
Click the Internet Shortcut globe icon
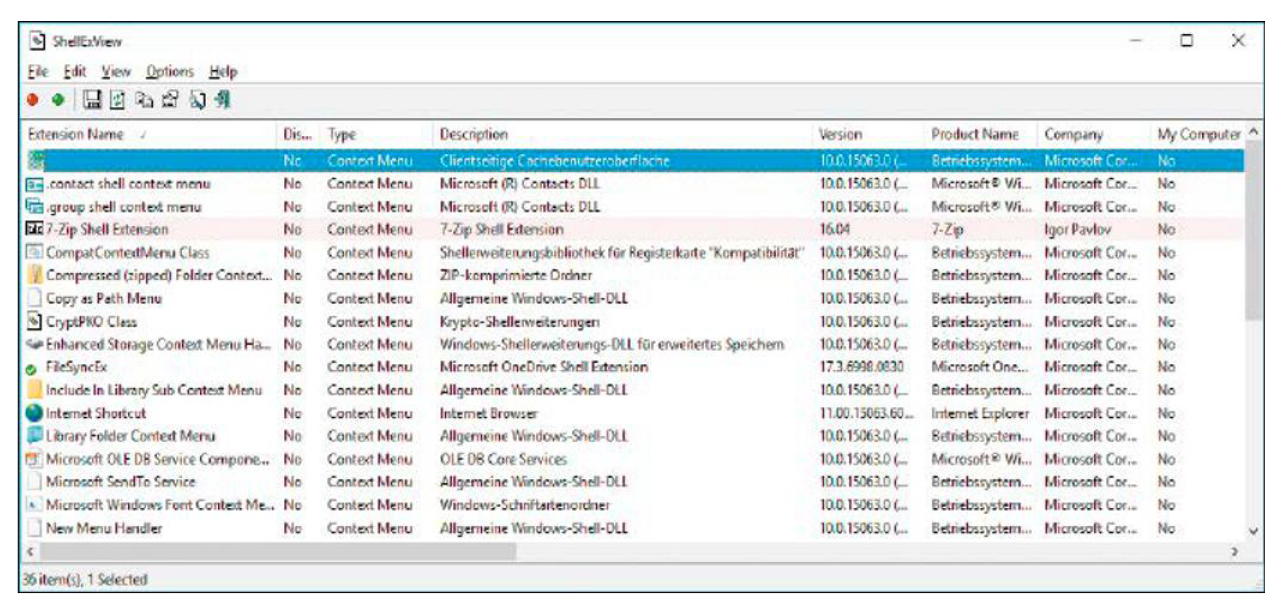pyautogui.click(x=35, y=413)
